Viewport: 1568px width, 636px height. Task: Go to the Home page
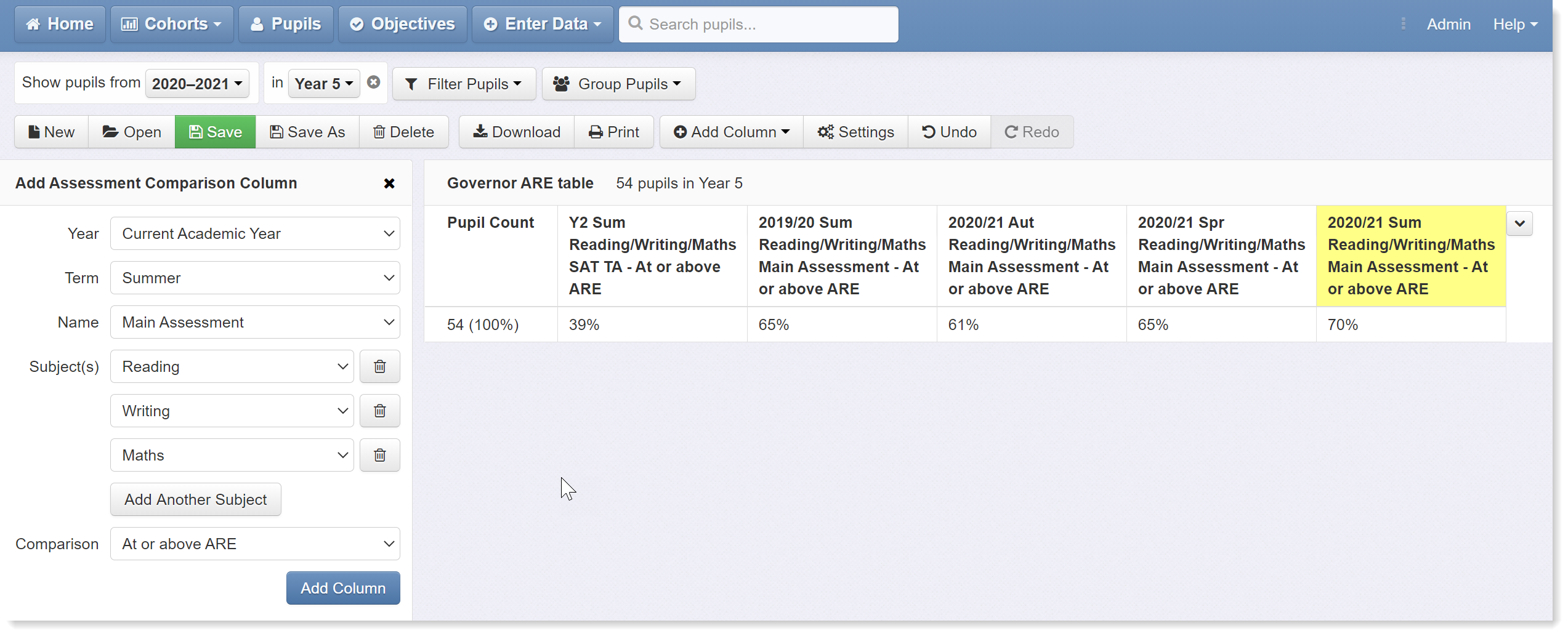click(x=60, y=24)
